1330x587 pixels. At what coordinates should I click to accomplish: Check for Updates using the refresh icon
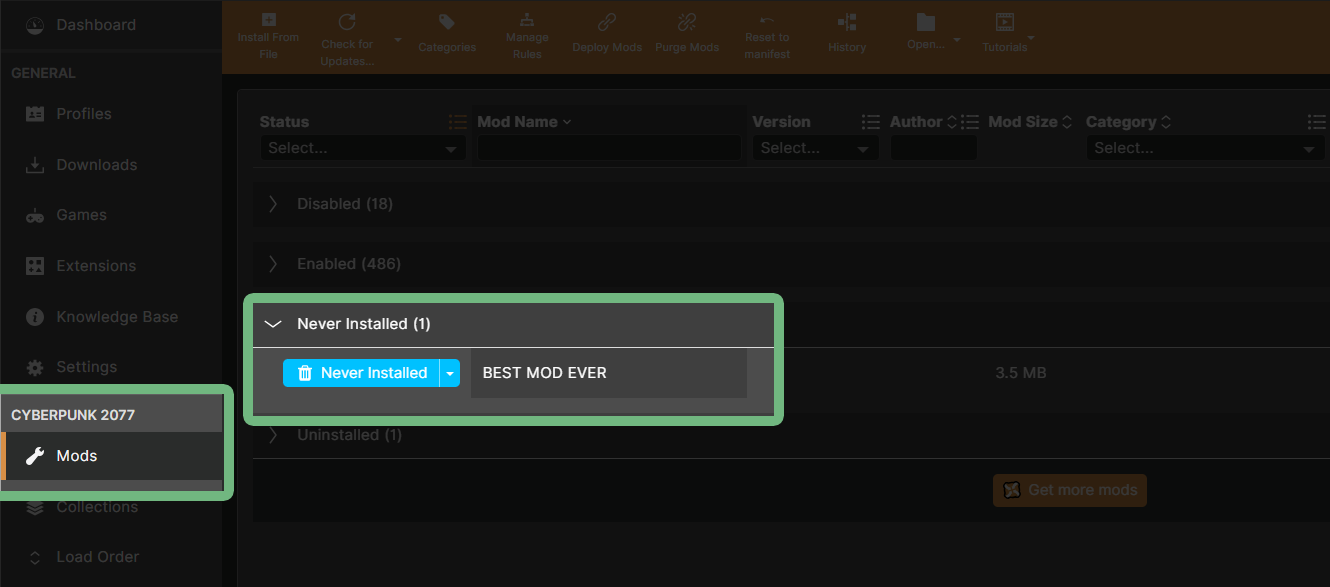(347, 22)
